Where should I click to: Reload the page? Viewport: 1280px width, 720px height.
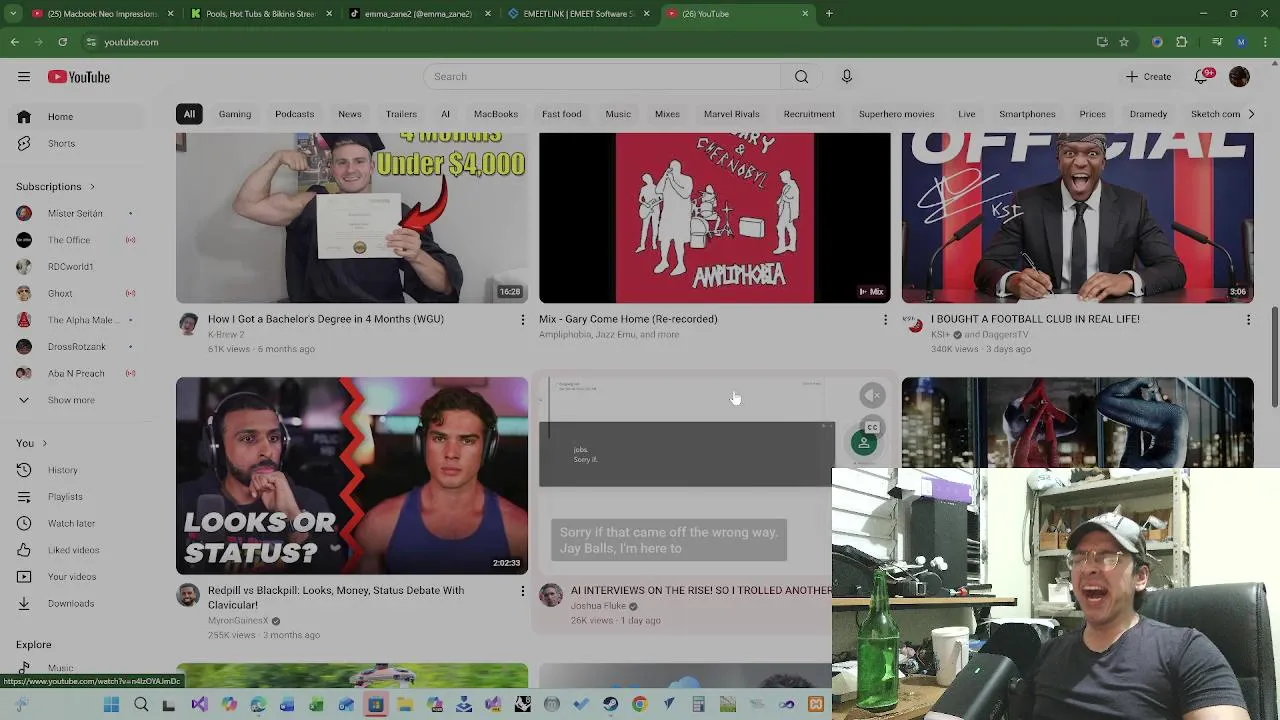pyautogui.click(x=63, y=42)
